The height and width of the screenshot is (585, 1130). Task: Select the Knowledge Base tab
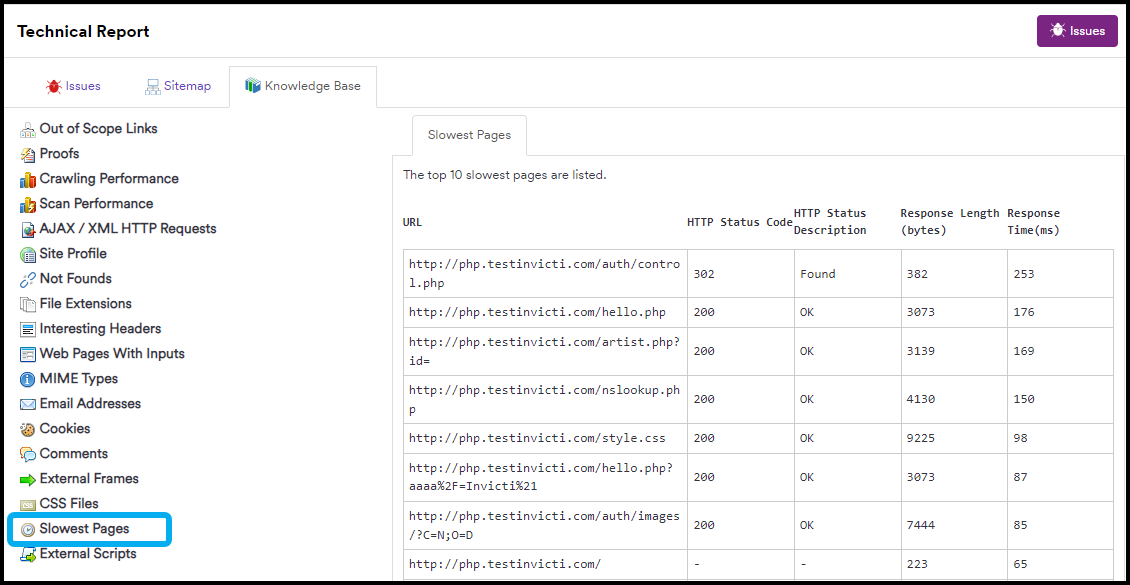303,86
